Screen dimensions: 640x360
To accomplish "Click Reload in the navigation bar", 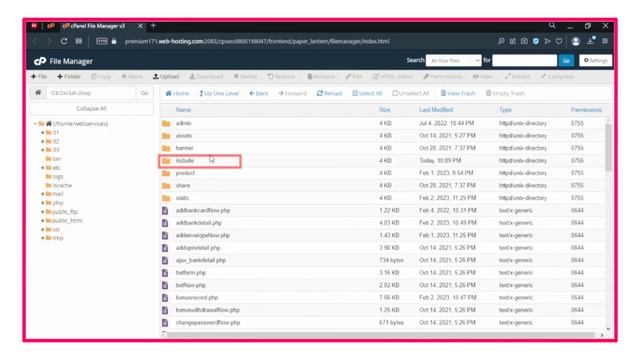I will pyautogui.click(x=329, y=93).
